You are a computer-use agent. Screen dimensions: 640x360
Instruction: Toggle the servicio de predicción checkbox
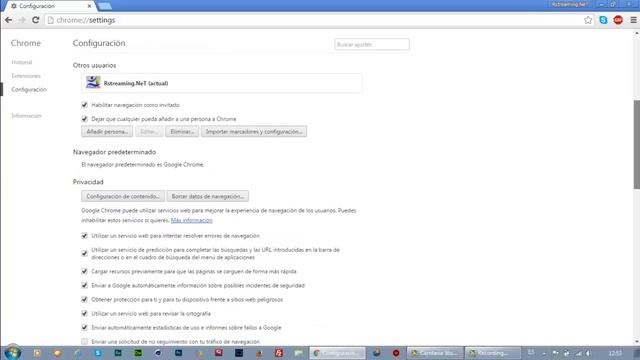click(x=84, y=253)
